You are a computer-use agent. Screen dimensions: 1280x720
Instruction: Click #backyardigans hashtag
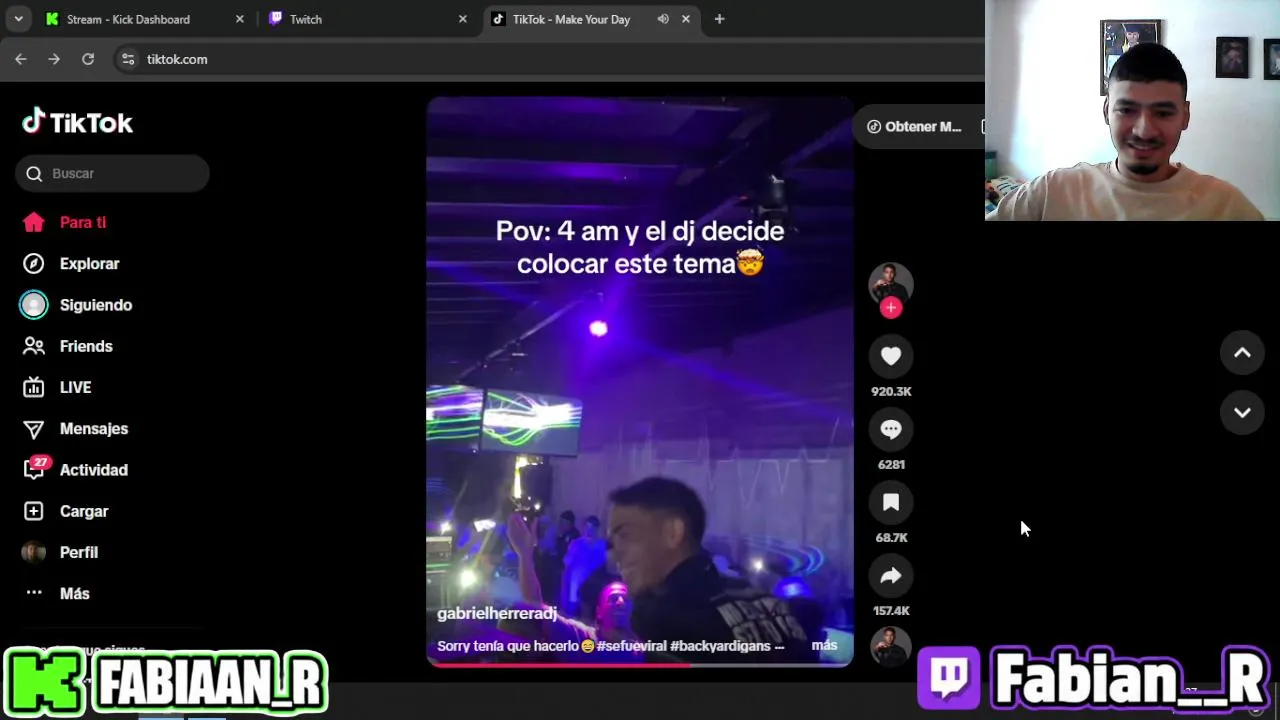click(720, 646)
